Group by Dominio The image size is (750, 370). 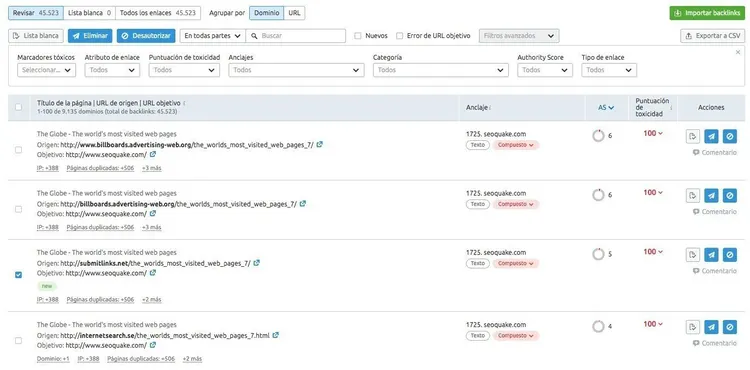(x=266, y=13)
